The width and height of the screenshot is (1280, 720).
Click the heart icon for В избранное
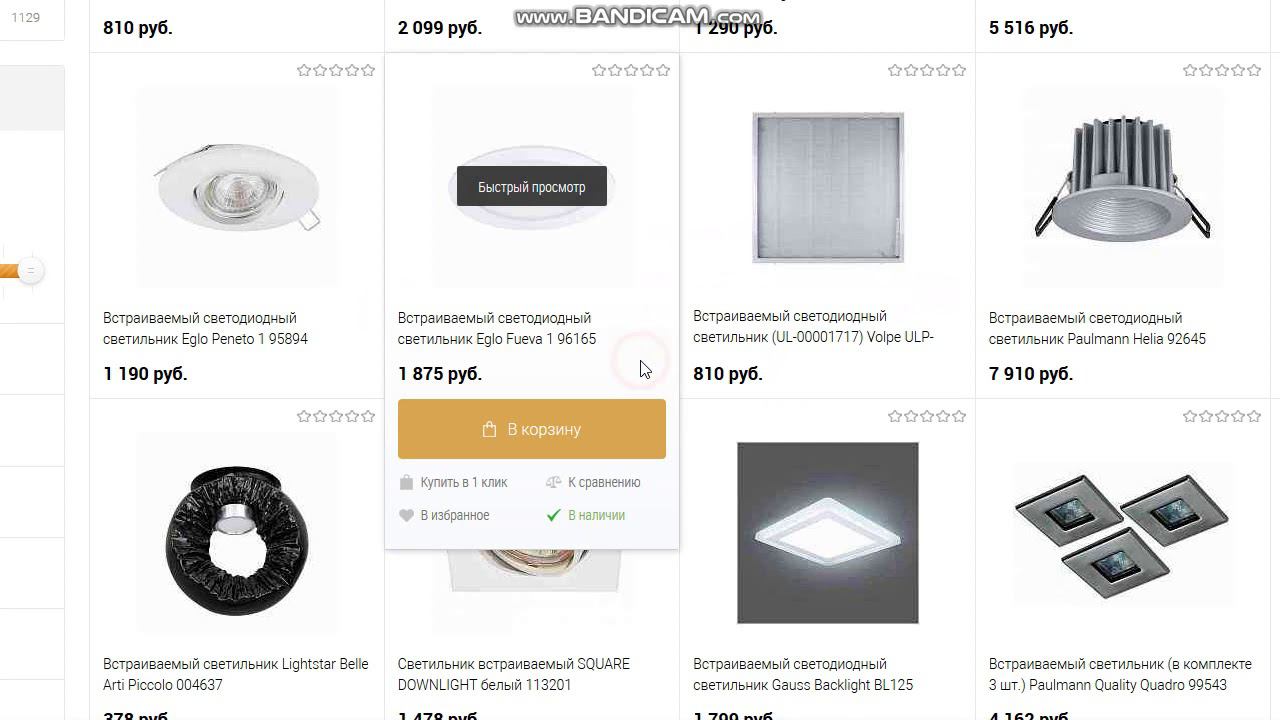pos(406,516)
